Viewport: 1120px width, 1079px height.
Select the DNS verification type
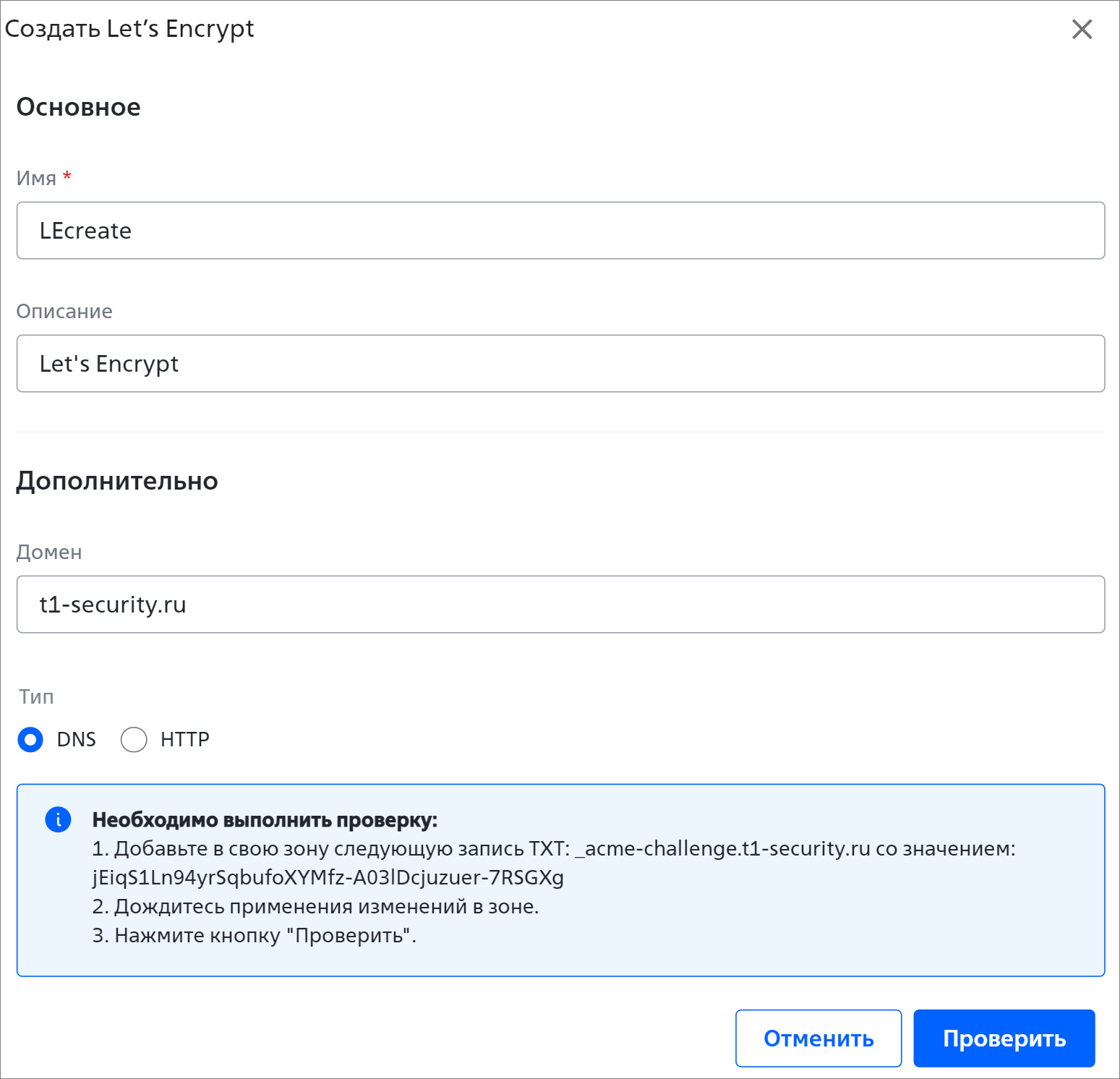point(30,739)
